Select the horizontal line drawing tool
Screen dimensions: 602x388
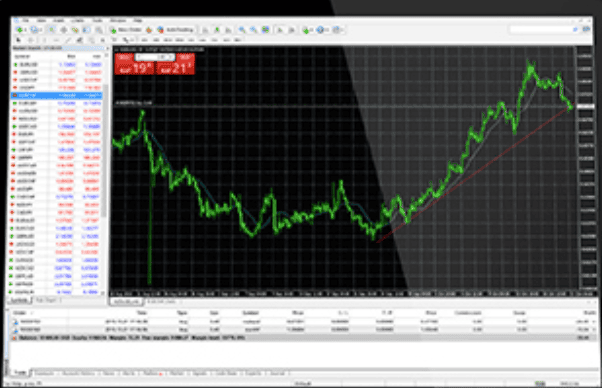click(56, 40)
